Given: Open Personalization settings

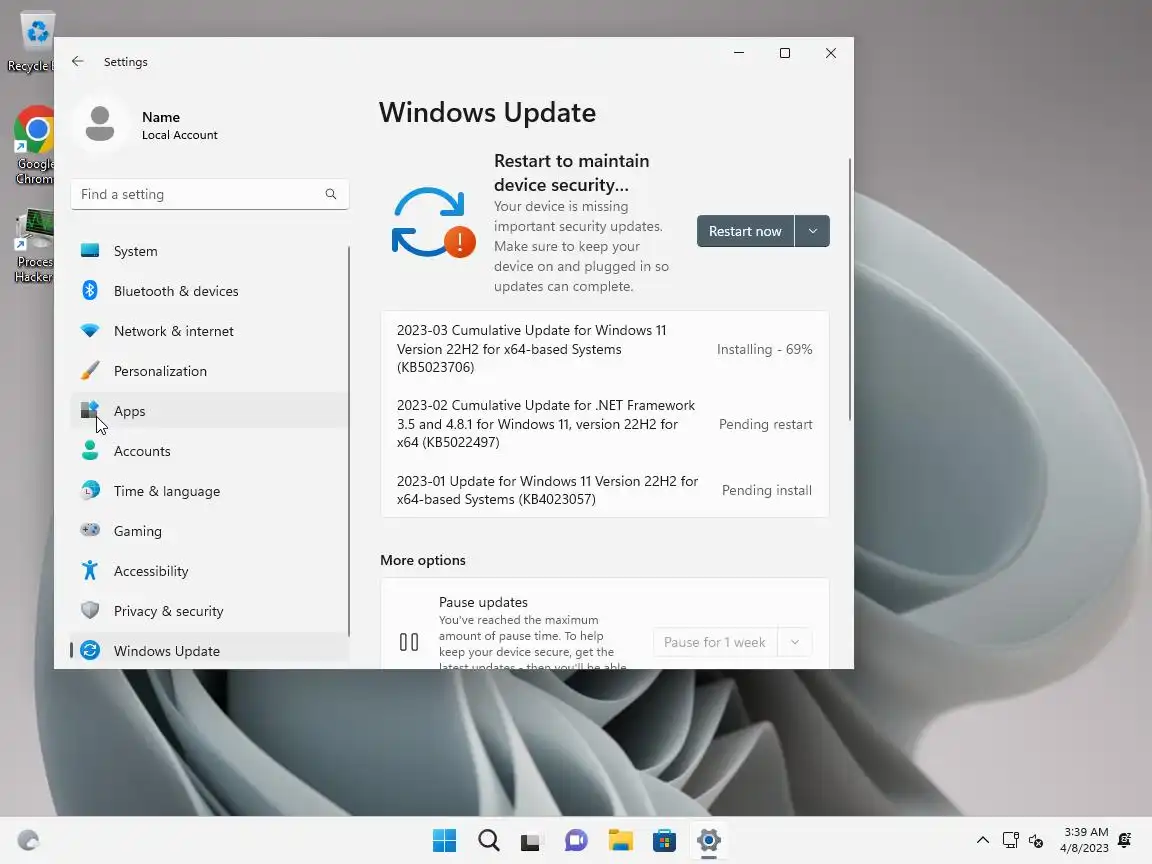Looking at the screenshot, I should [x=209, y=371].
